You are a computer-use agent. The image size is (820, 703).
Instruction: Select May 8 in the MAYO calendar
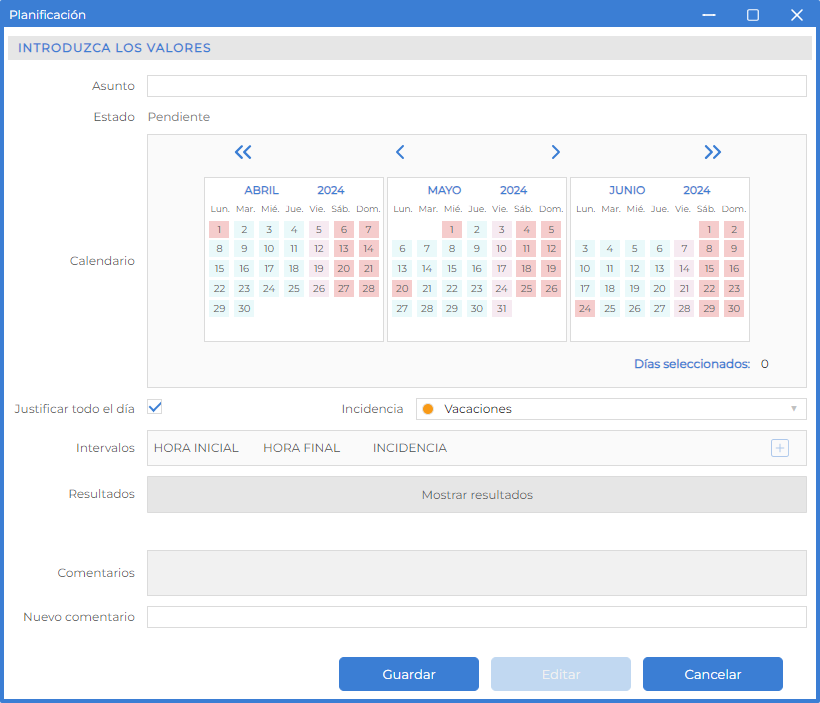[452, 249]
